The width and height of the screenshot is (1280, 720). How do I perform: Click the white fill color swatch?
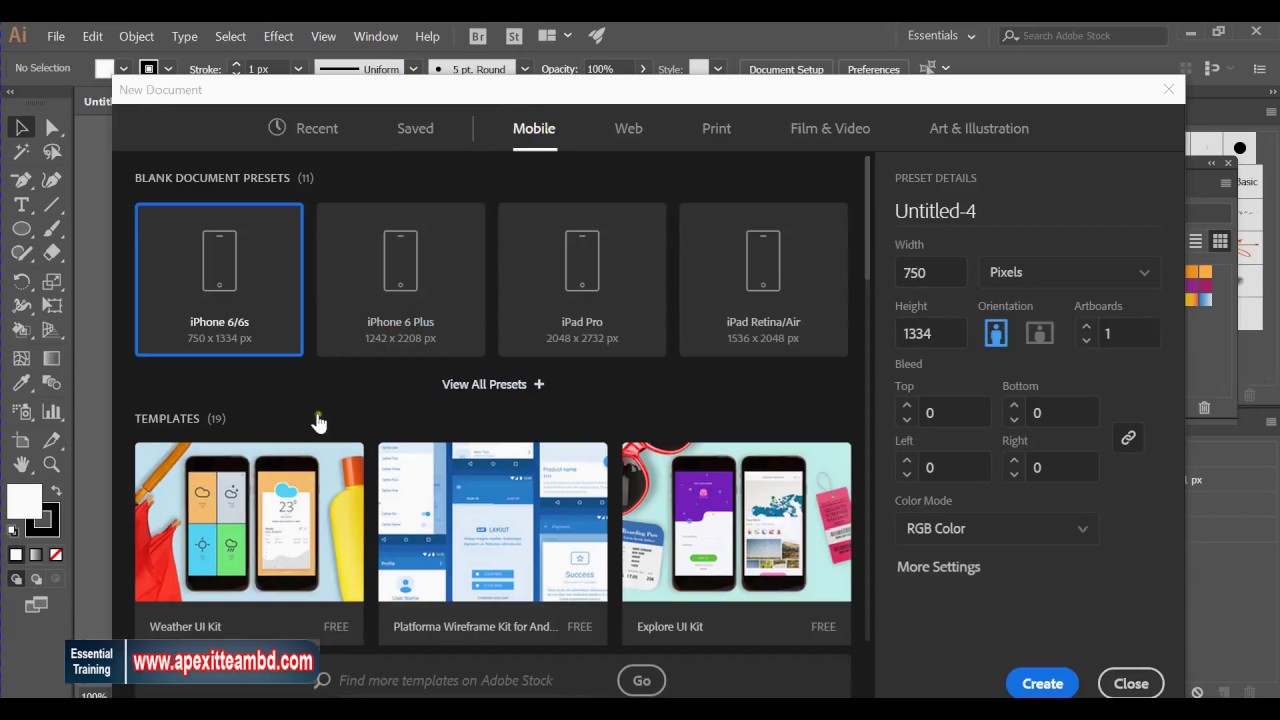[24, 501]
